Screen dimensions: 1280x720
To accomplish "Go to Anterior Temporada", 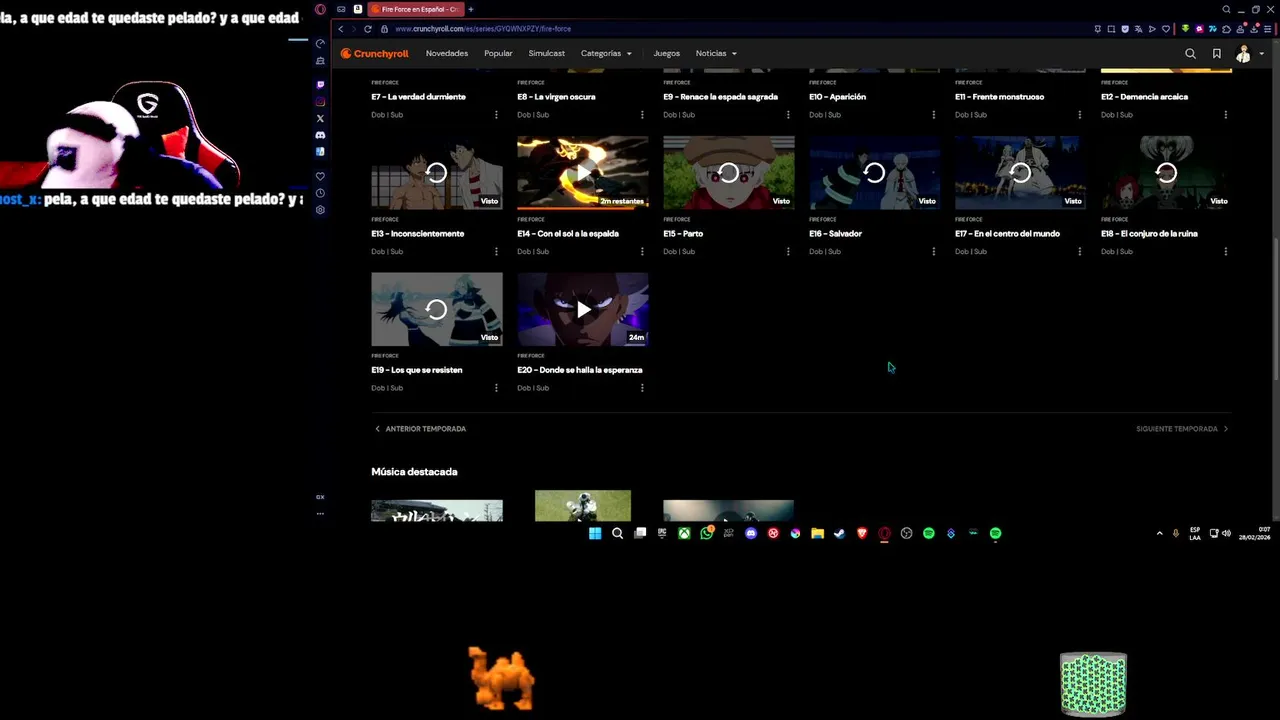I will pos(420,429).
